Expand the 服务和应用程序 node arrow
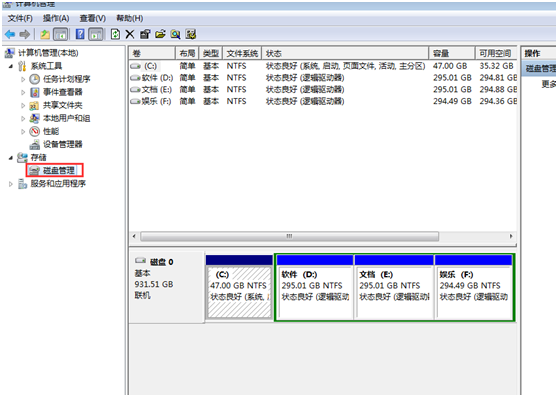558x397 pixels. (x=11, y=184)
